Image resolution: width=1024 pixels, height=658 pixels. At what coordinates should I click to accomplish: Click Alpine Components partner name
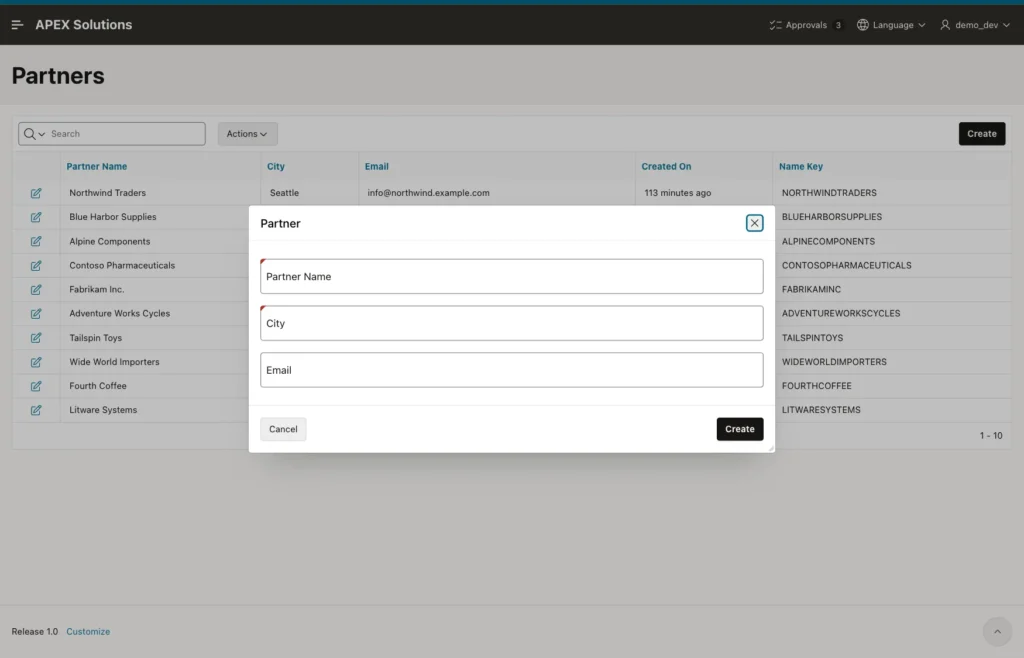(110, 241)
